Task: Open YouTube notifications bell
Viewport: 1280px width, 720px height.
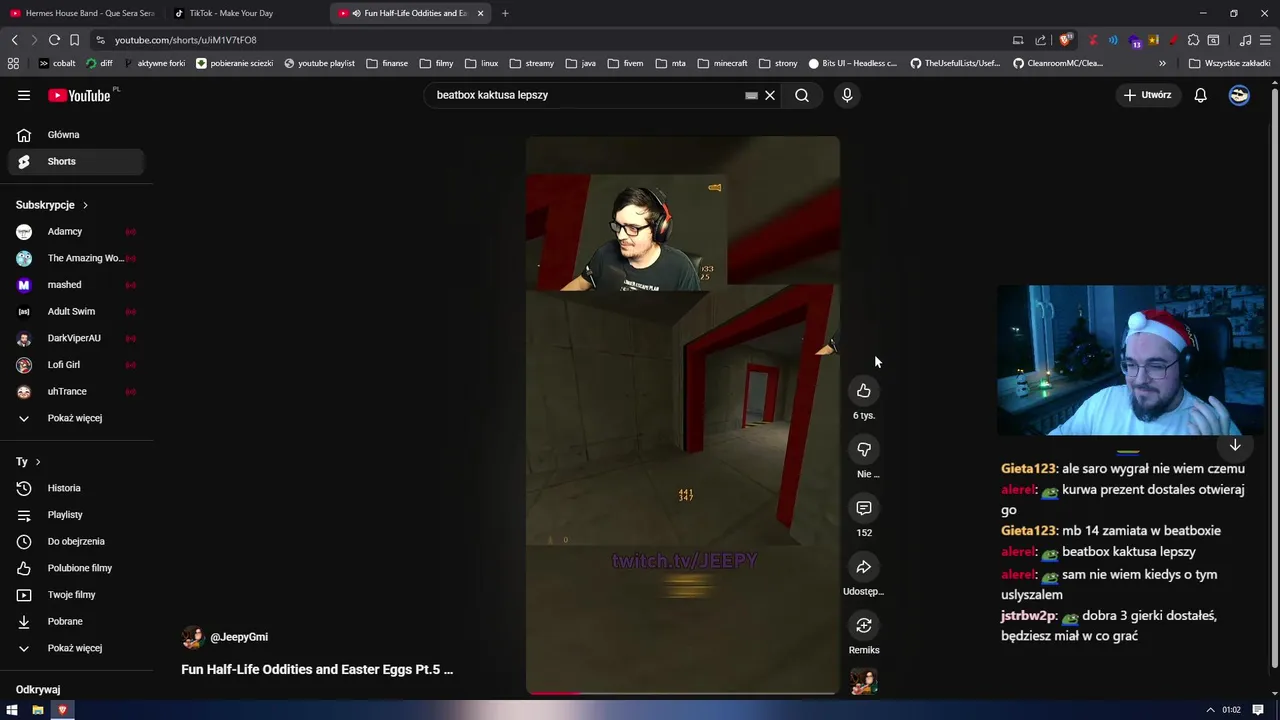Action: coord(1200,95)
